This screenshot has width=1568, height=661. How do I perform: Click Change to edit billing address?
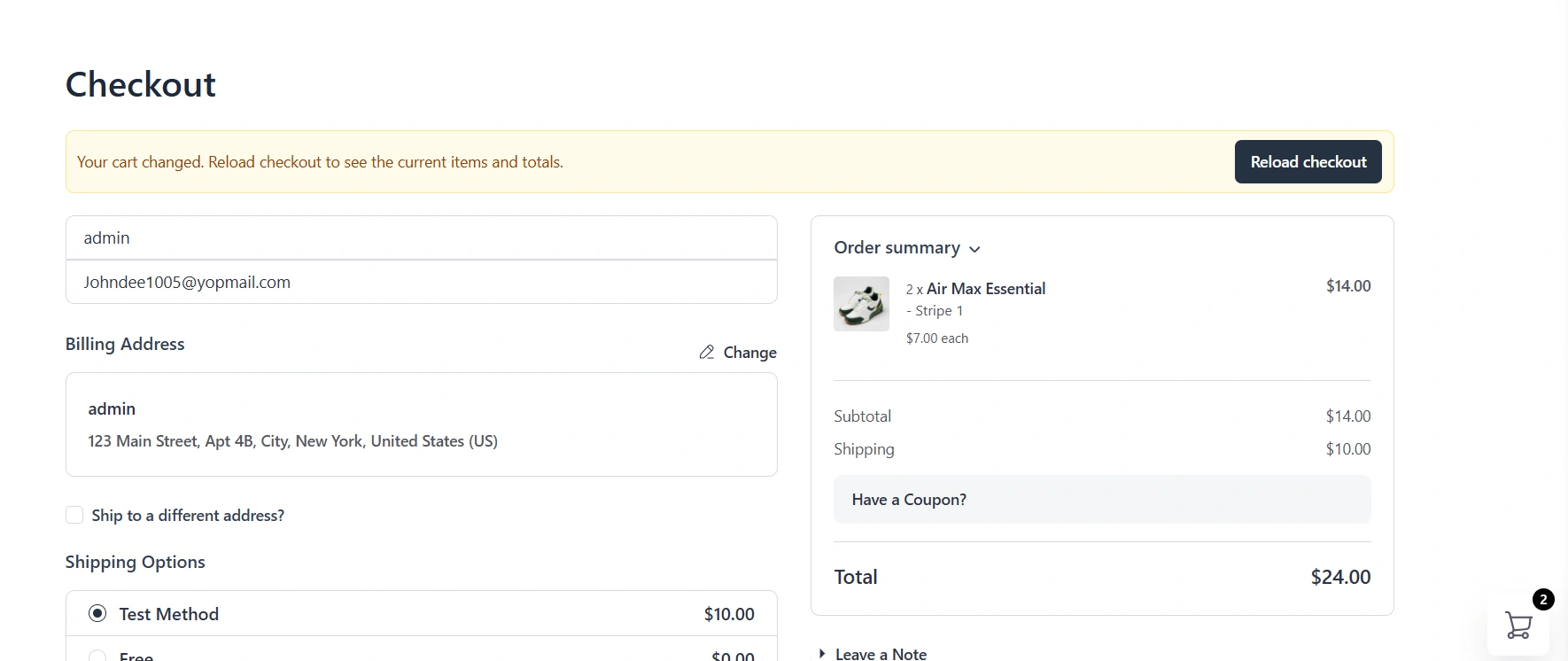click(x=749, y=353)
